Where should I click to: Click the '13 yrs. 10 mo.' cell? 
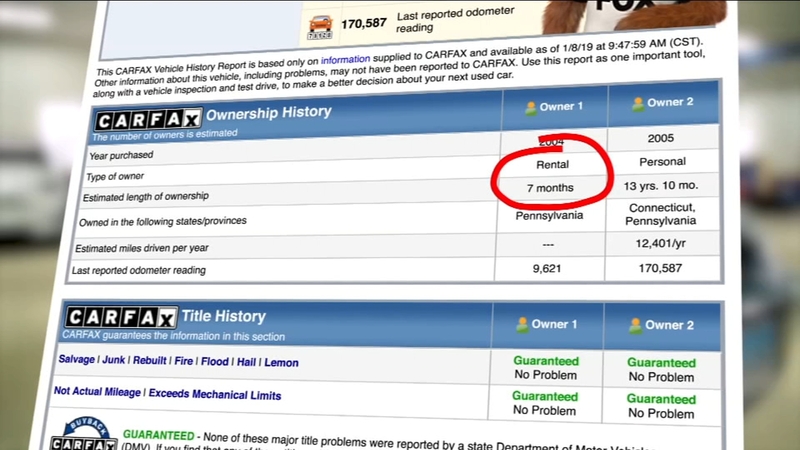click(x=661, y=186)
